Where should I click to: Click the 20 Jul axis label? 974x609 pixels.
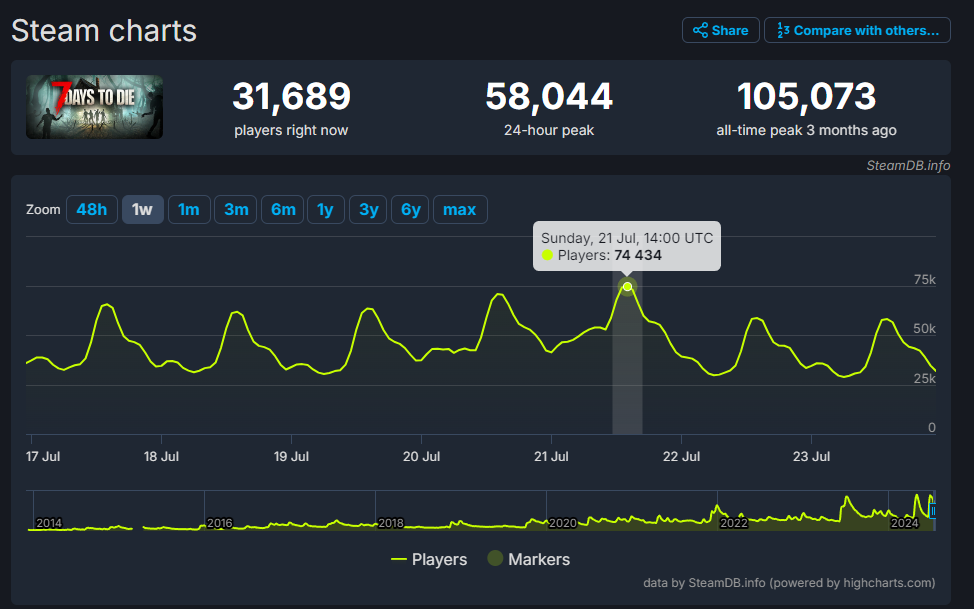421,456
